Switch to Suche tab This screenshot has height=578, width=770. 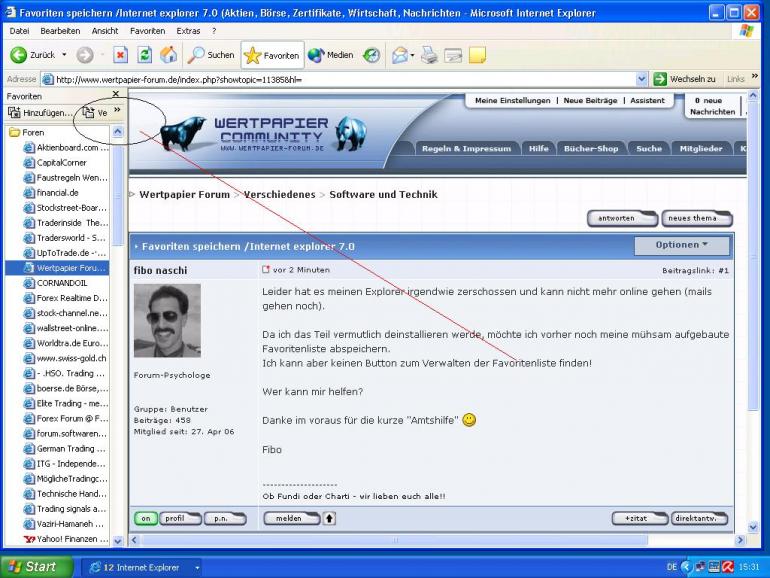(x=649, y=148)
